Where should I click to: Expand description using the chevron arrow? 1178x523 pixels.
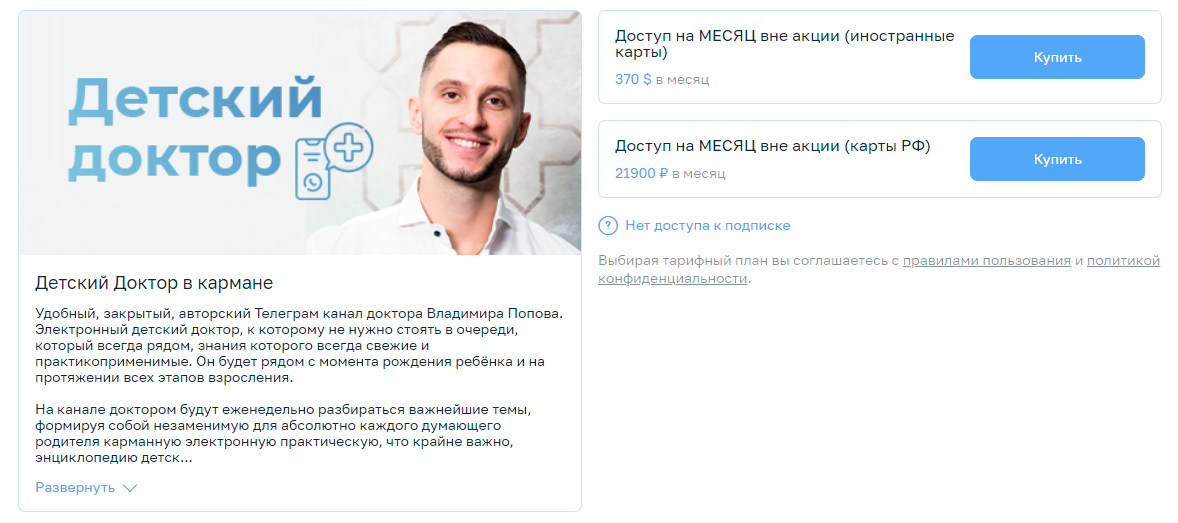tap(130, 488)
